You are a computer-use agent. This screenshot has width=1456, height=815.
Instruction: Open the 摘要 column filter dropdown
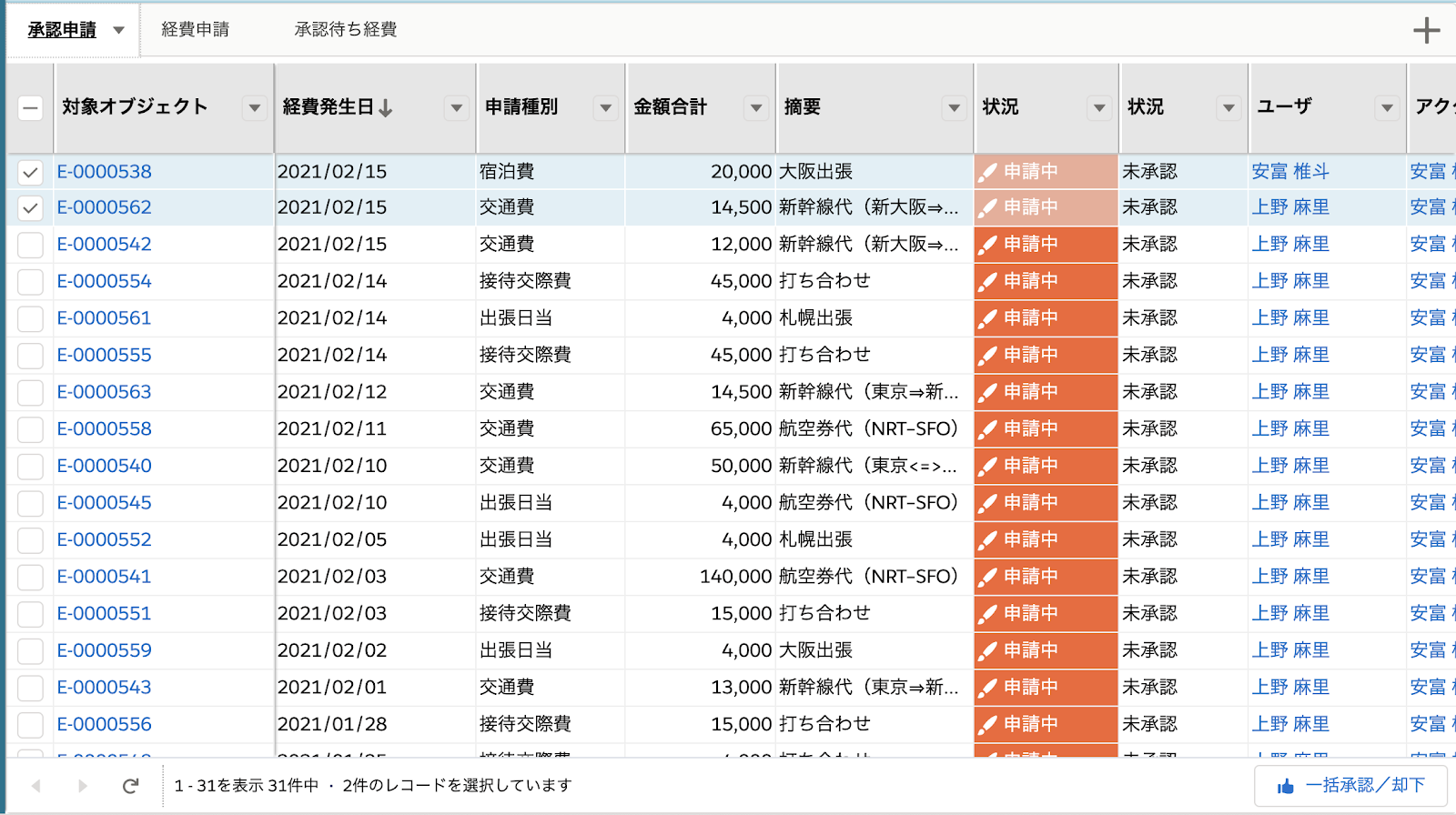(954, 108)
